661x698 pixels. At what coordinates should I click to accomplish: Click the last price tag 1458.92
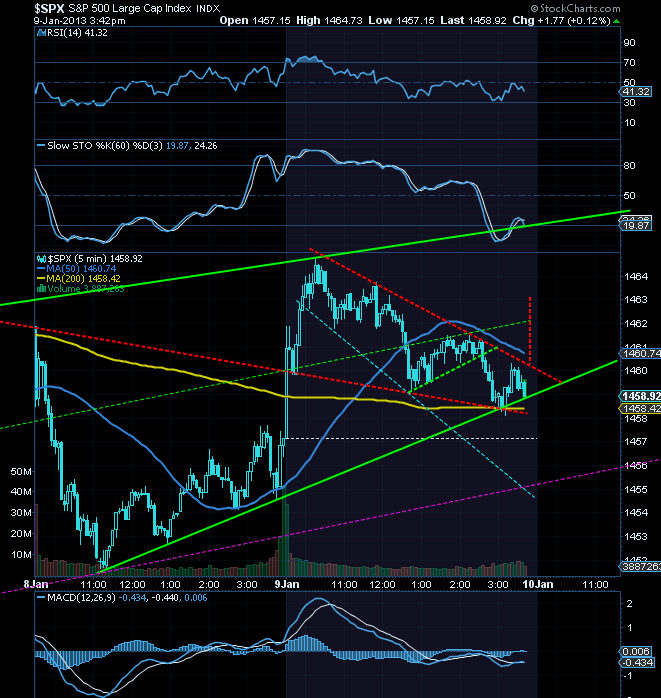point(640,396)
